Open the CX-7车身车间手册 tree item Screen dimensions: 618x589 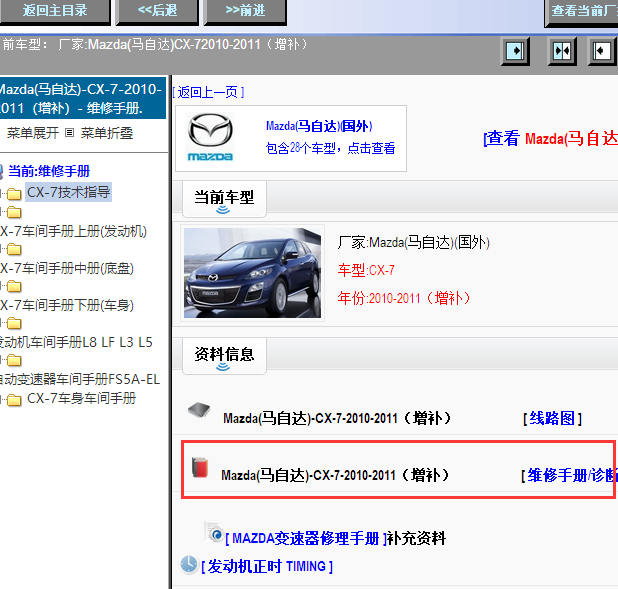click(x=82, y=398)
